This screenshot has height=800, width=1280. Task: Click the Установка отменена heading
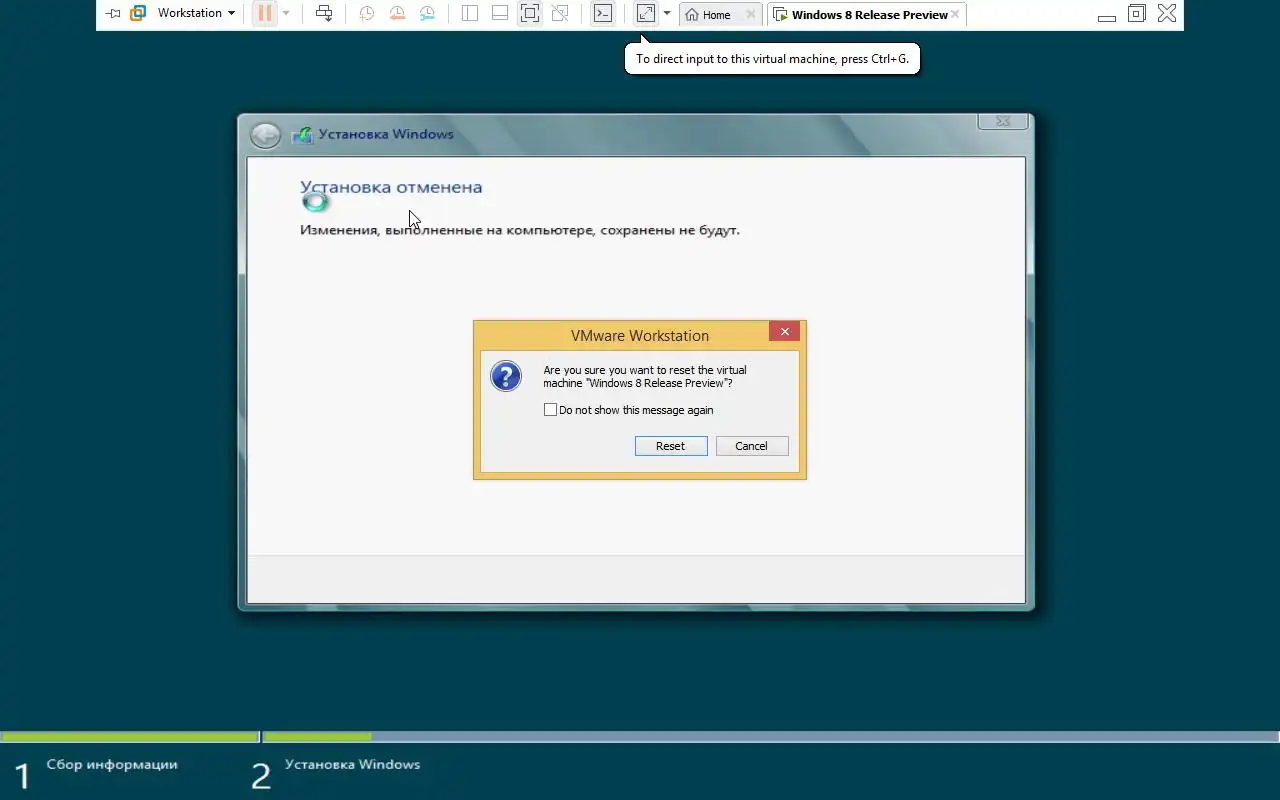(x=391, y=187)
